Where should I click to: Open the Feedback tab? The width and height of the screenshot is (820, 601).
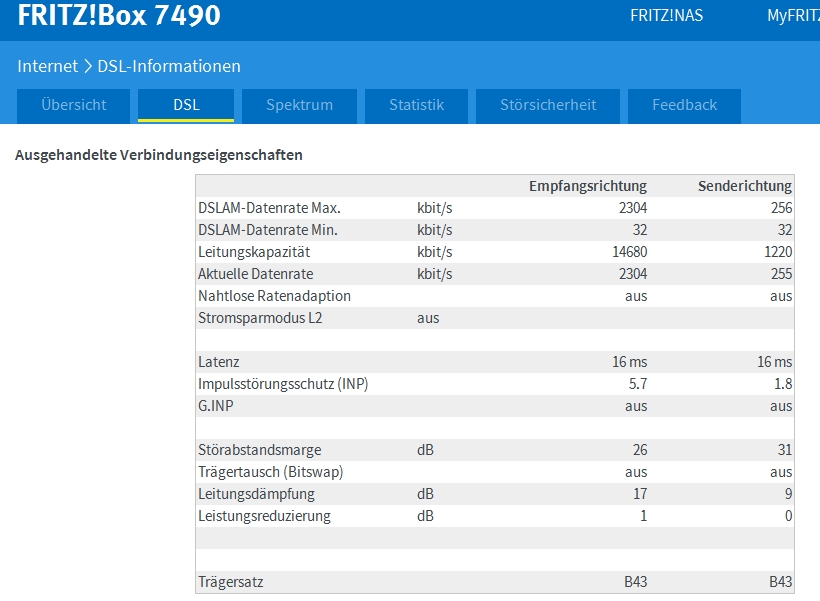[684, 105]
